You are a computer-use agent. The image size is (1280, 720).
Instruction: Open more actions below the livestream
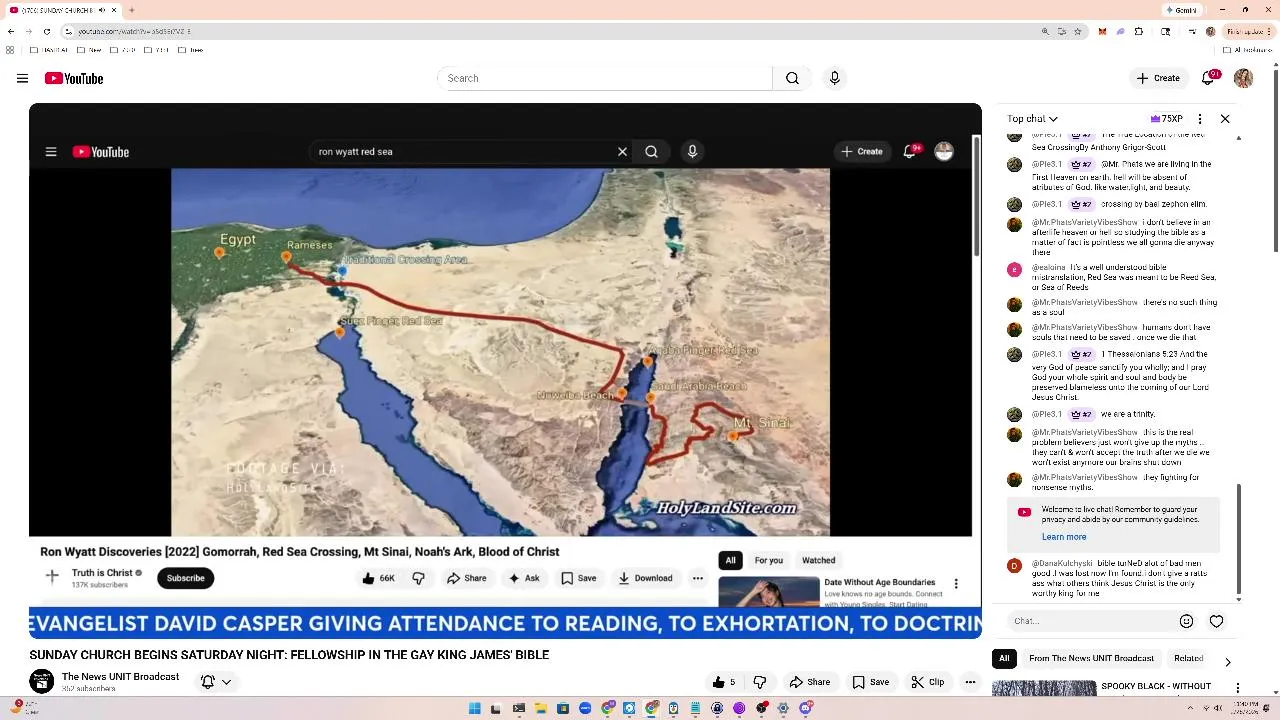(x=970, y=682)
